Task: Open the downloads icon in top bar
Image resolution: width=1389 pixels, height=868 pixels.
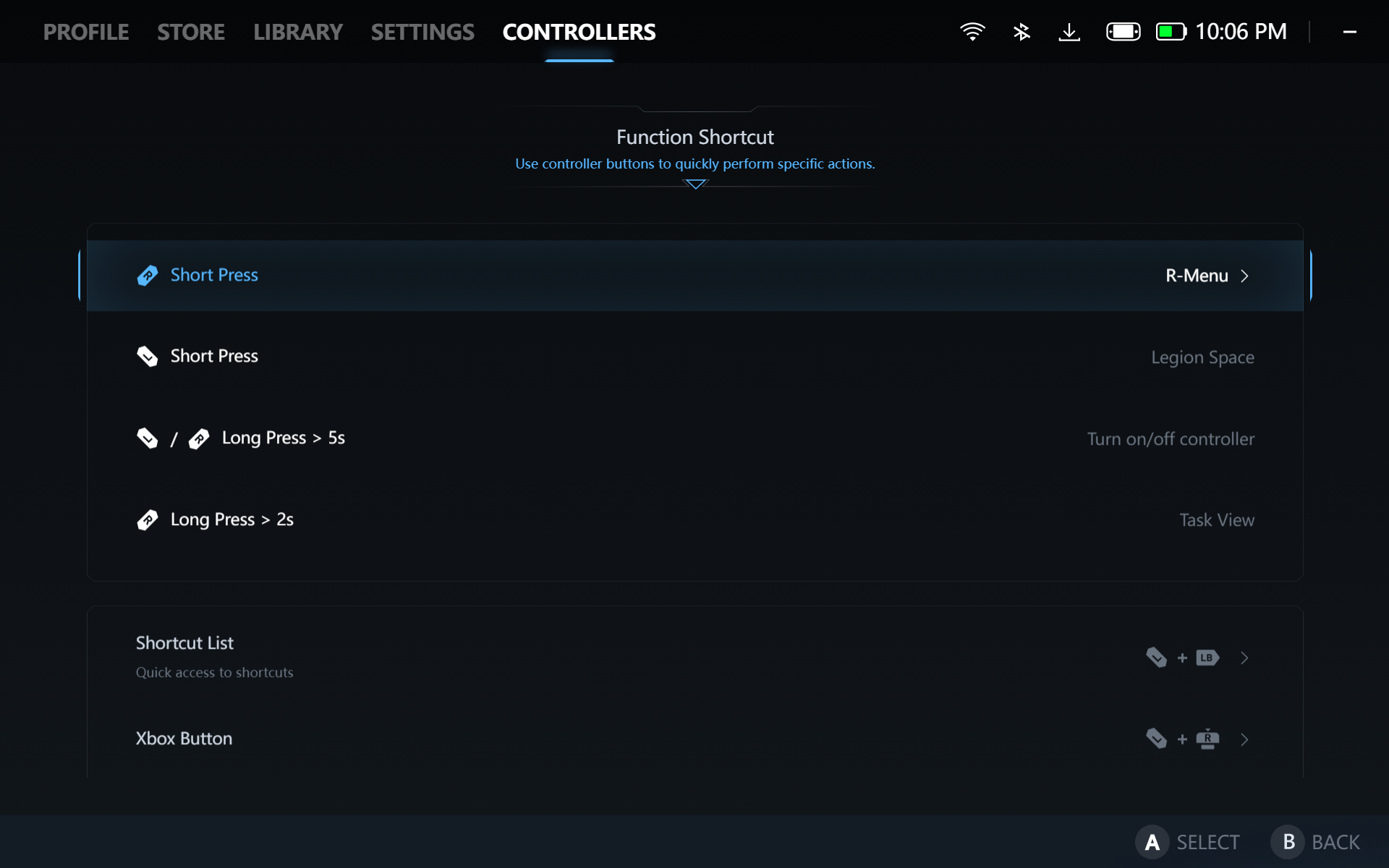Action: coord(1069,32)
